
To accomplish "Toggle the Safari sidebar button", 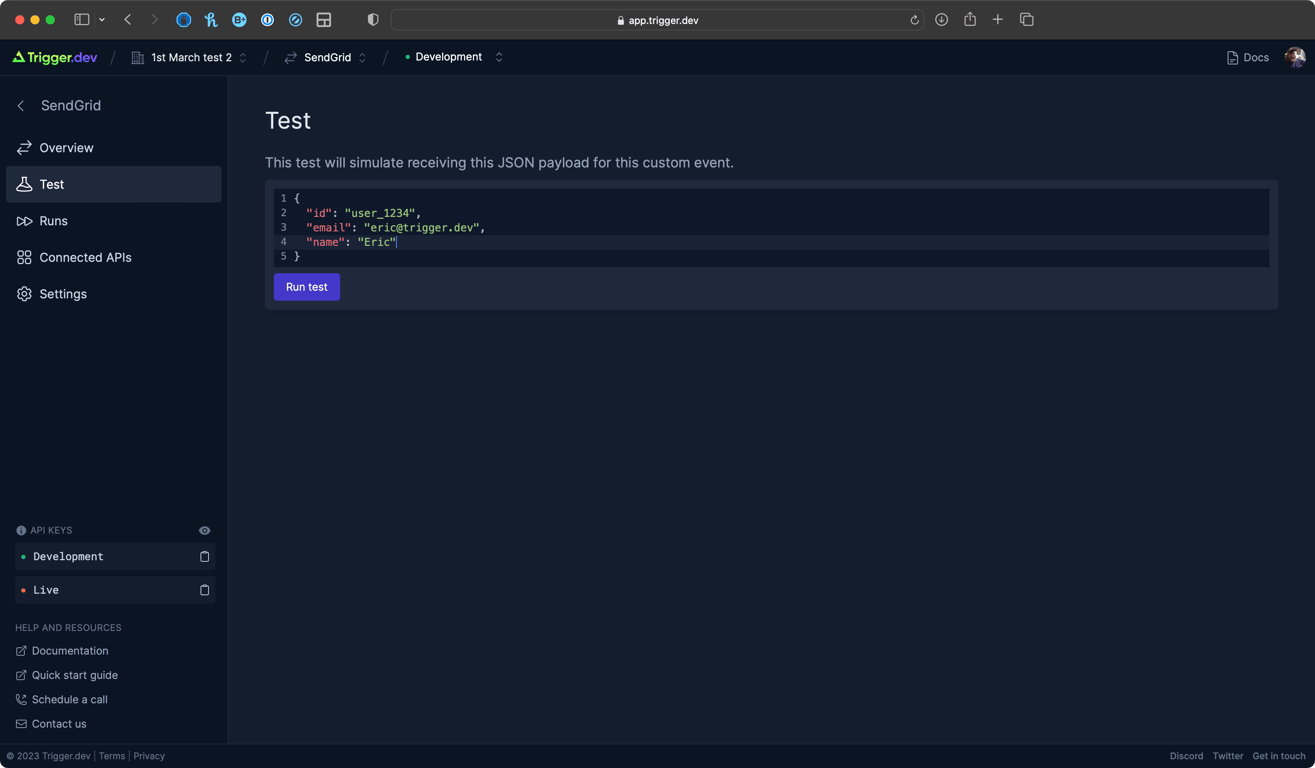I will [x=82, y=20].
